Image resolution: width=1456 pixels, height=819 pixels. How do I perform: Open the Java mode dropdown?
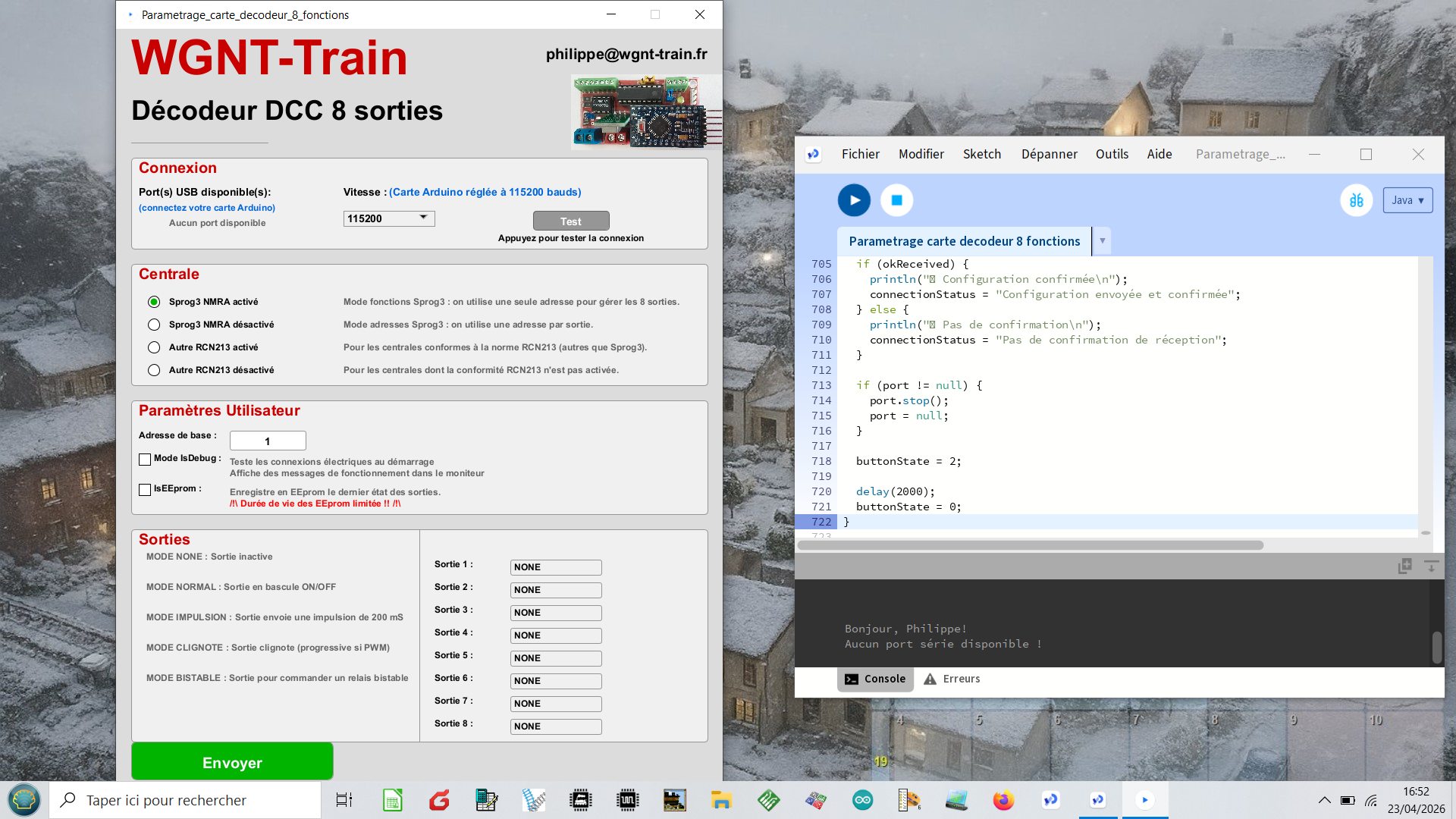tap(1407, 200)
